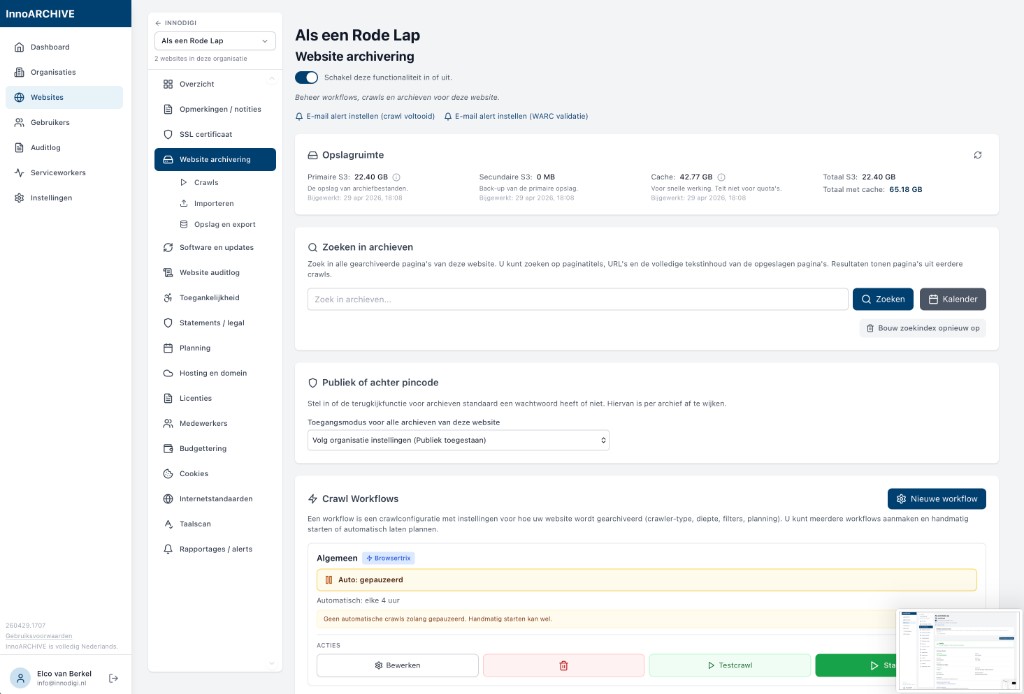The image size is (1024, 694).
Task: Click the refresh icon in Opslagruimte card
Action: (977, 155)
